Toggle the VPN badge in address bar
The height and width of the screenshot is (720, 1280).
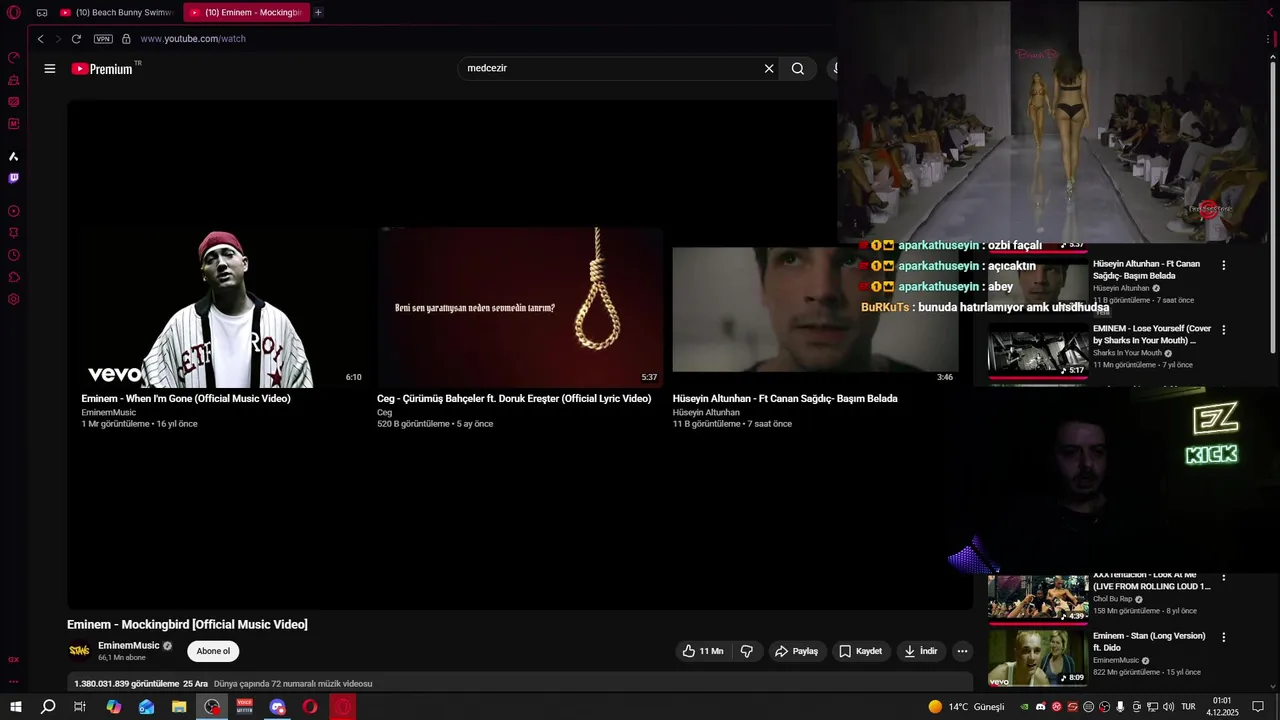(103, 39)
